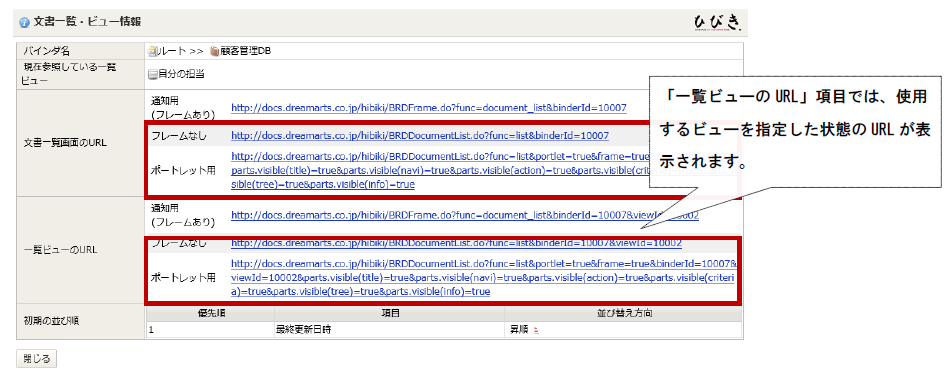Click the view icon beside 自分の担当

[152, 74]
